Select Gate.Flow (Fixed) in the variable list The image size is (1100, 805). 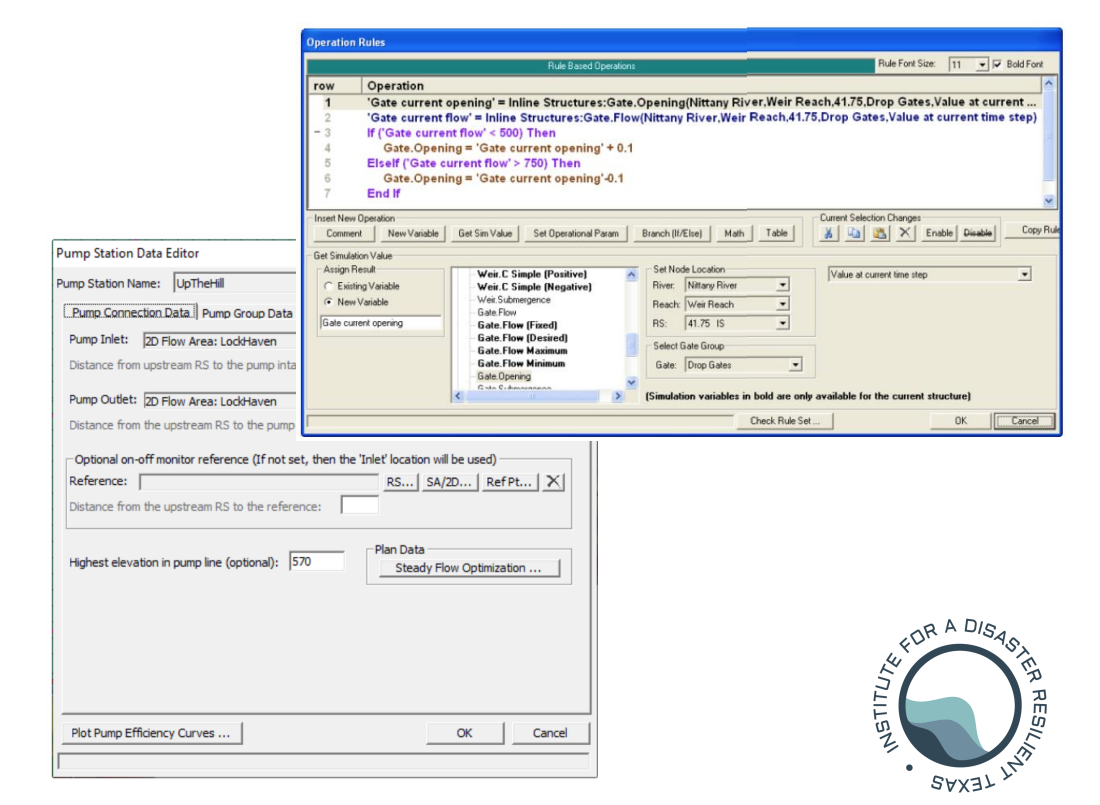pos(517,325)
